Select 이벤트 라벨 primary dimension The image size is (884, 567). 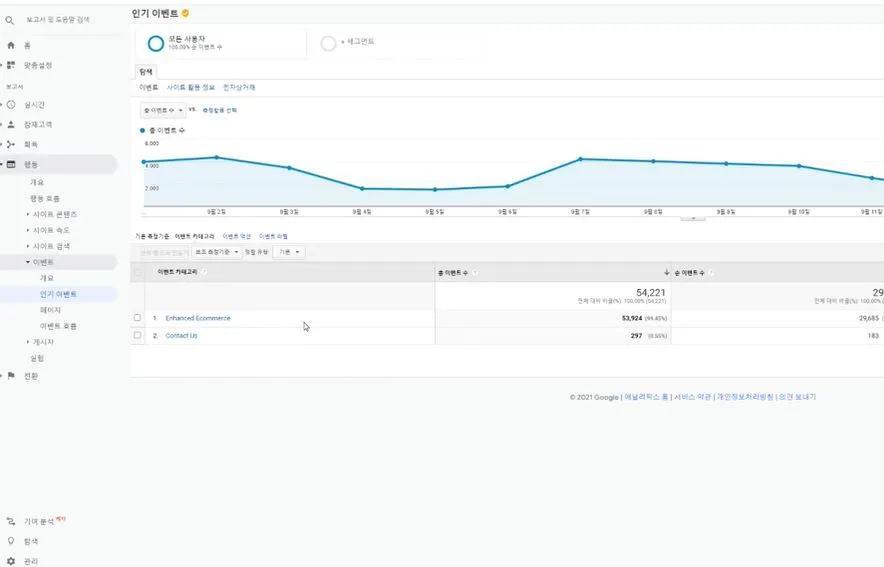click(273, 236)
